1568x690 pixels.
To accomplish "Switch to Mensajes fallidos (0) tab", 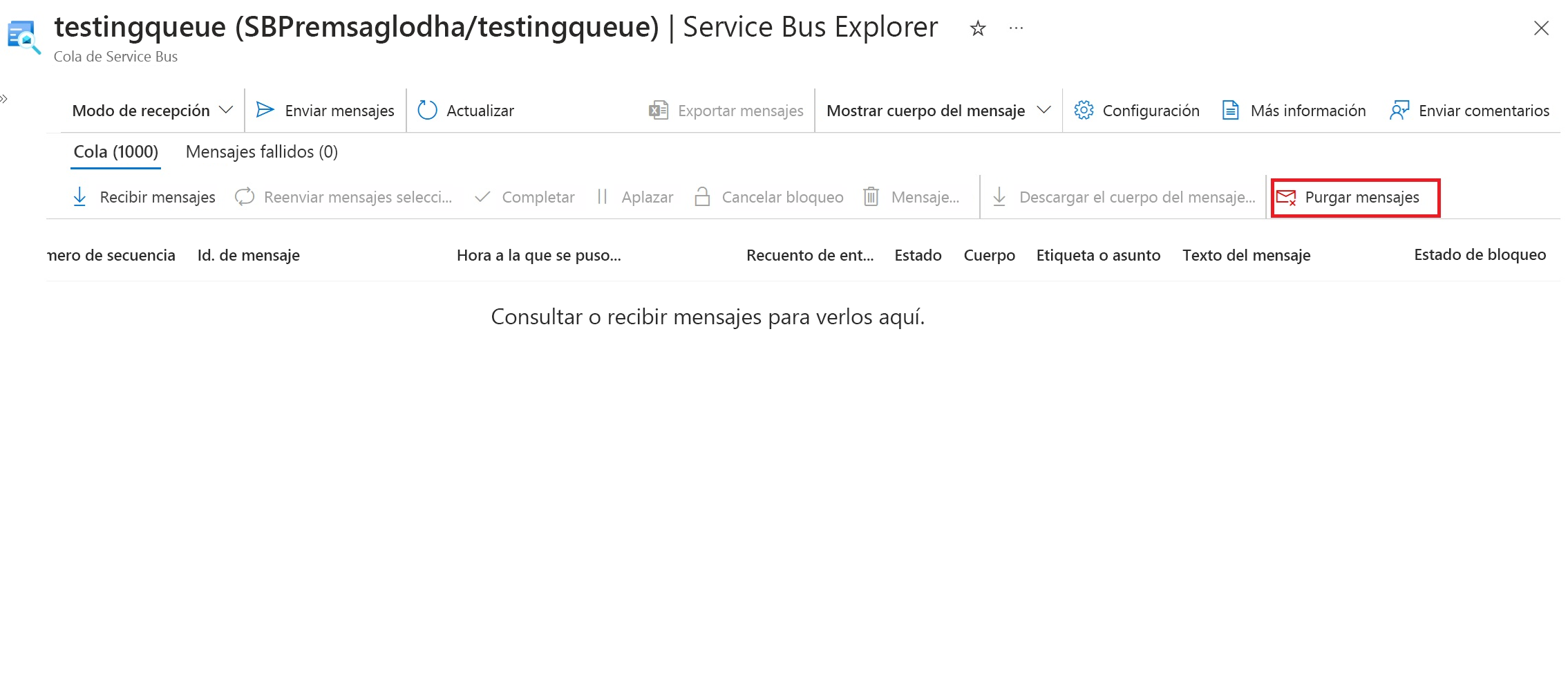I will [262, 151].
